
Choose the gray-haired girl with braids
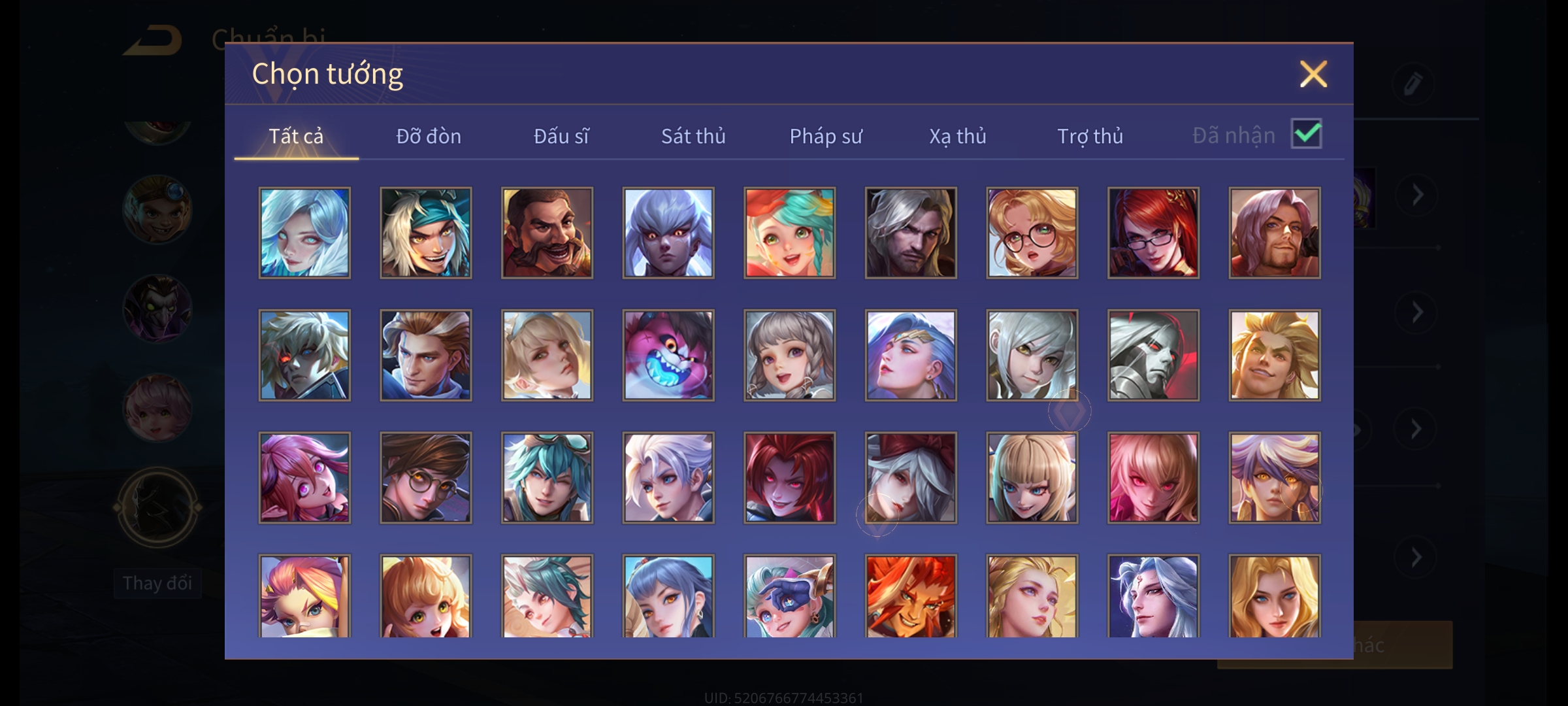pyautogui.click(x=790, y=355)
